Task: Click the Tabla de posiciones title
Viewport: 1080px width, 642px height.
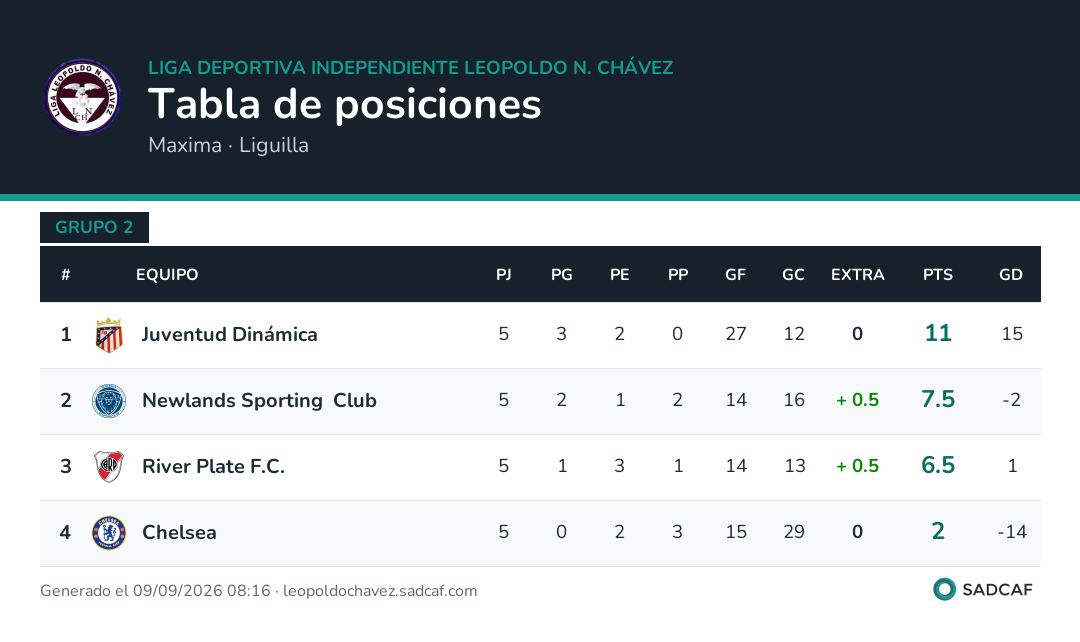Action: (344, 105)
